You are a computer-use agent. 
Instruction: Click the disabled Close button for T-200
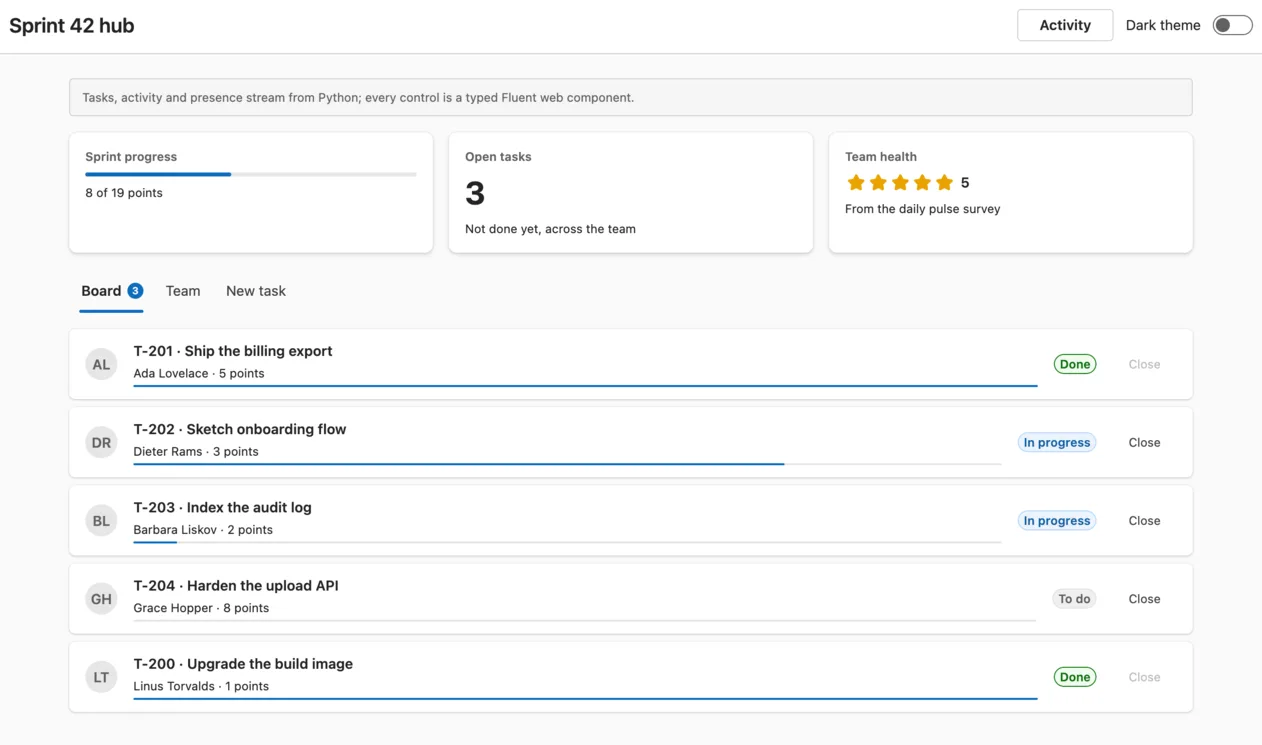click(1144, 677)
